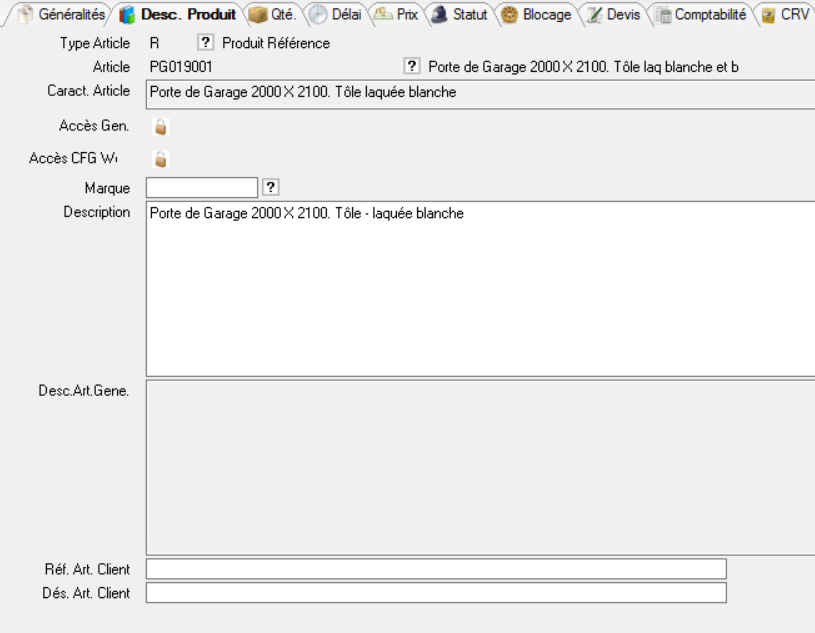The width and height of the screenshot is (815, 633).
Task: Click the Délai clock icon
Action: point(318,15)
